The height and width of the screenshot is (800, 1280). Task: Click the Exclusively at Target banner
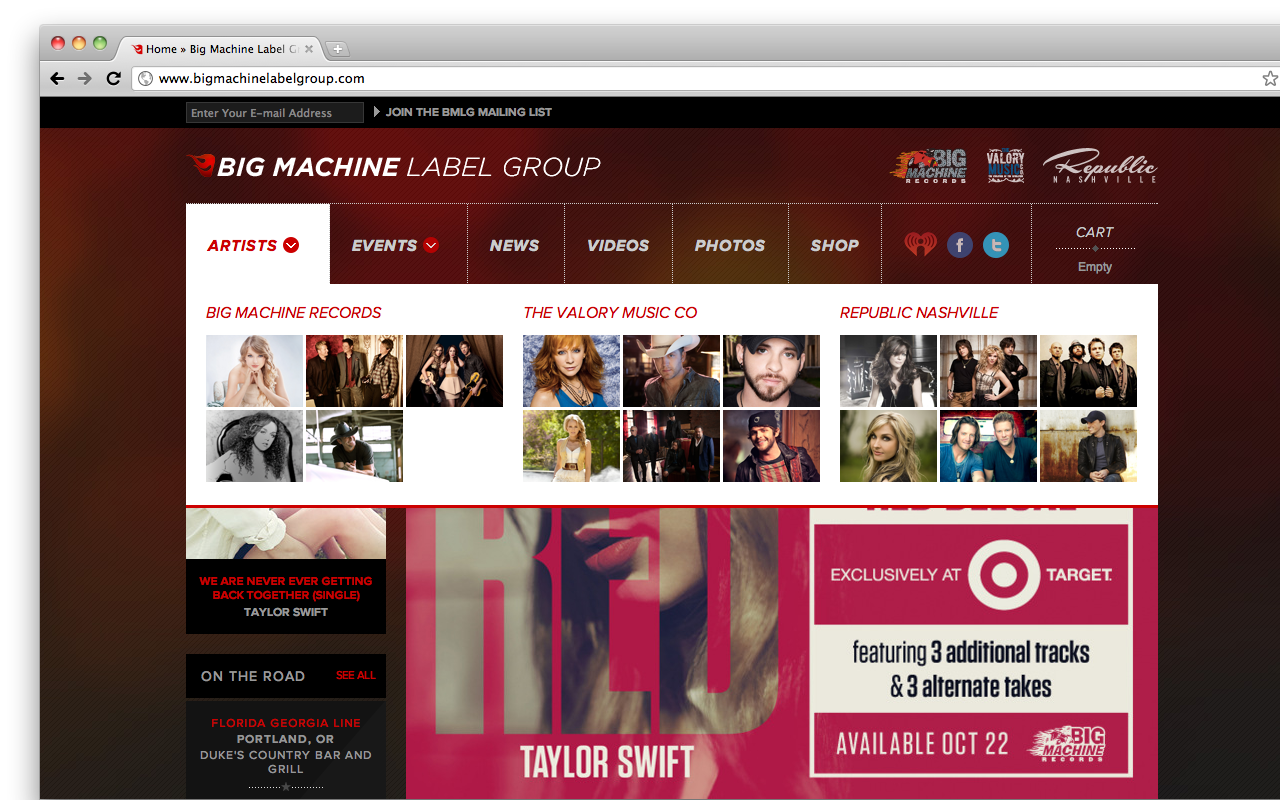point(971,575)
